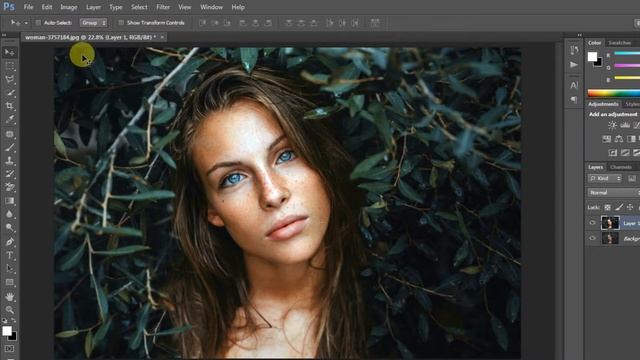The height and width of the screenshot is (360, 640).
Task: Select the Dodge tool
Action: 10,227
